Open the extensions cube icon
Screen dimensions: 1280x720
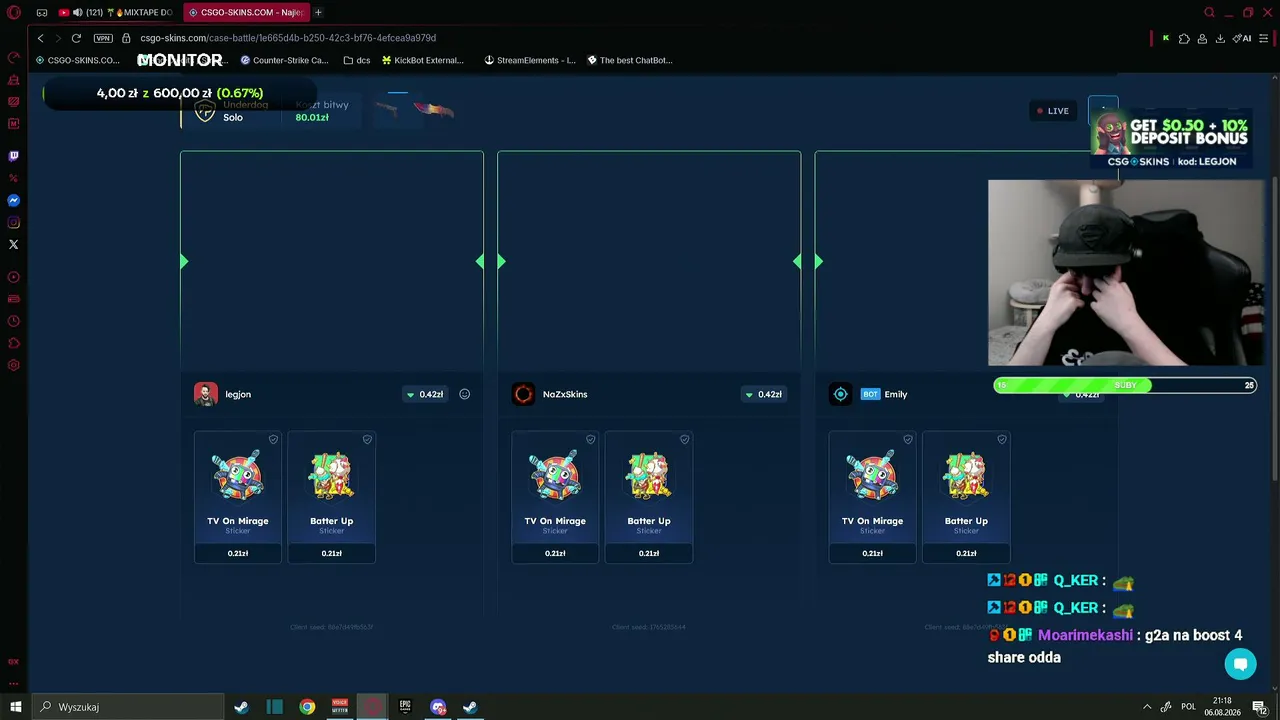(1184, 38)
